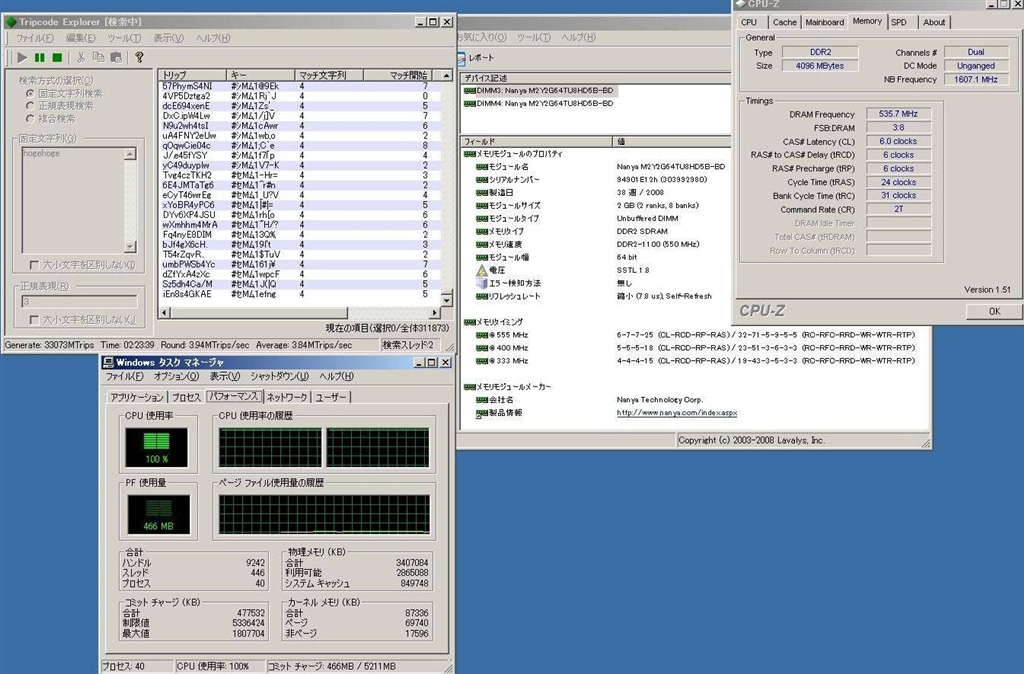
Task: Click the green Stop button in toolbar
Action: pos(58,58)
